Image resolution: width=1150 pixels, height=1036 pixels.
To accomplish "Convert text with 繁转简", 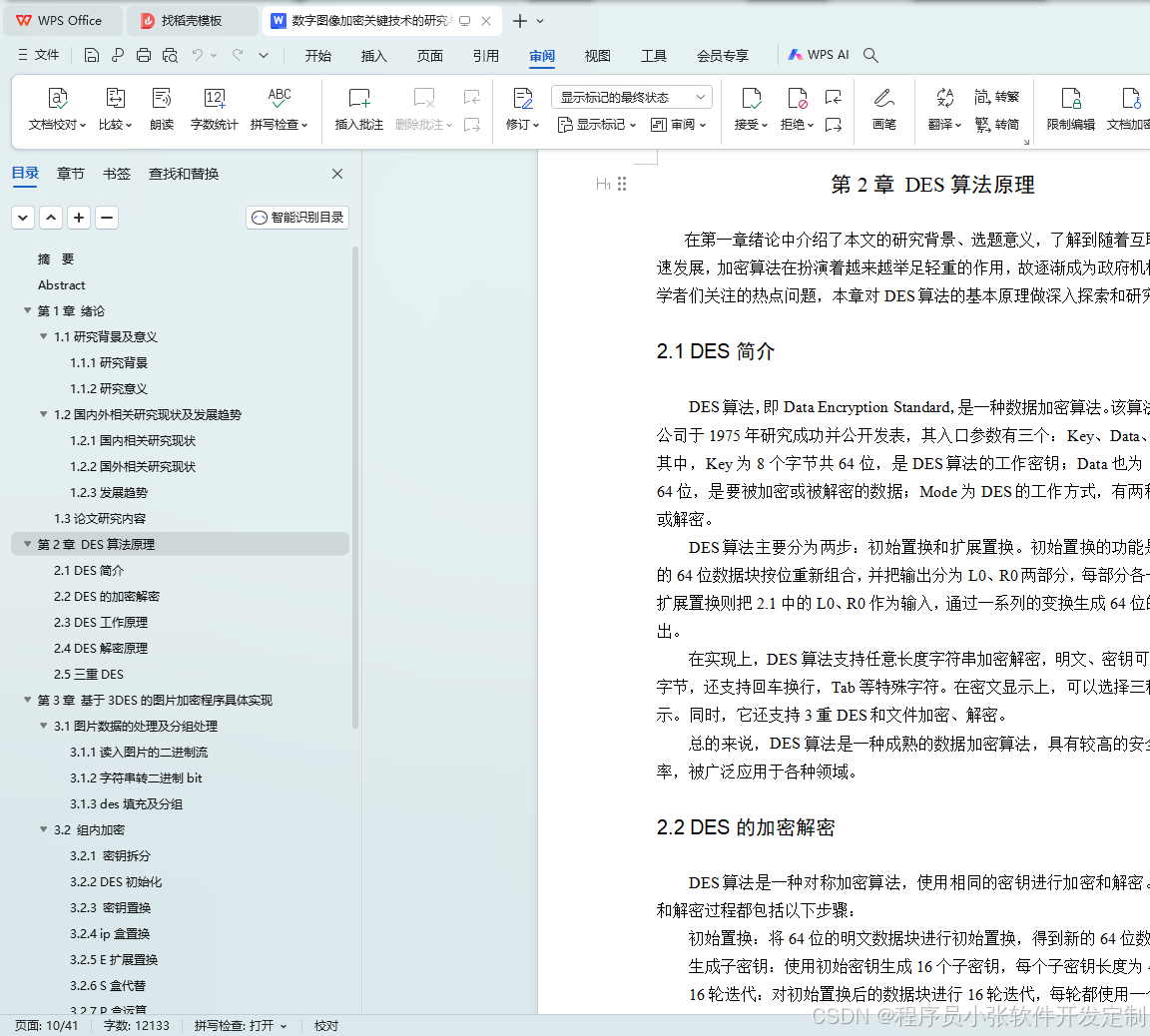I will tap(996, 125).
